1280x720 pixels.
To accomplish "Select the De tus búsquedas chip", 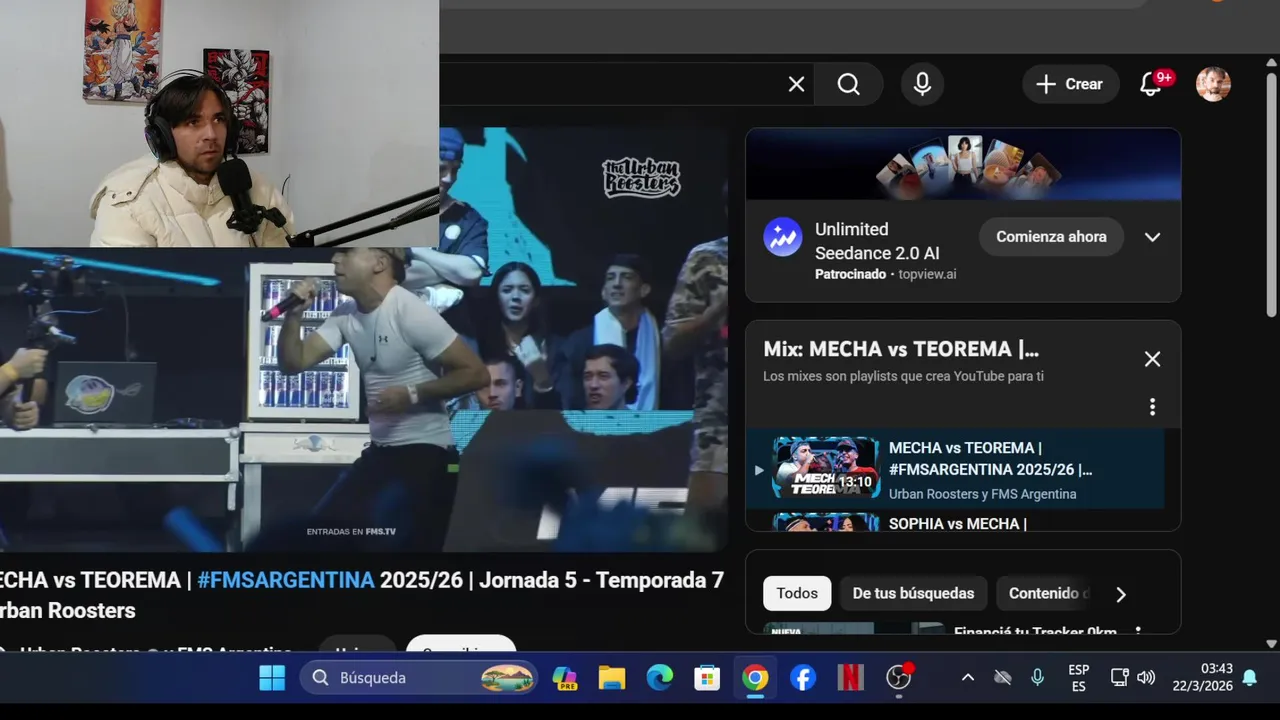I will (913, 593).
